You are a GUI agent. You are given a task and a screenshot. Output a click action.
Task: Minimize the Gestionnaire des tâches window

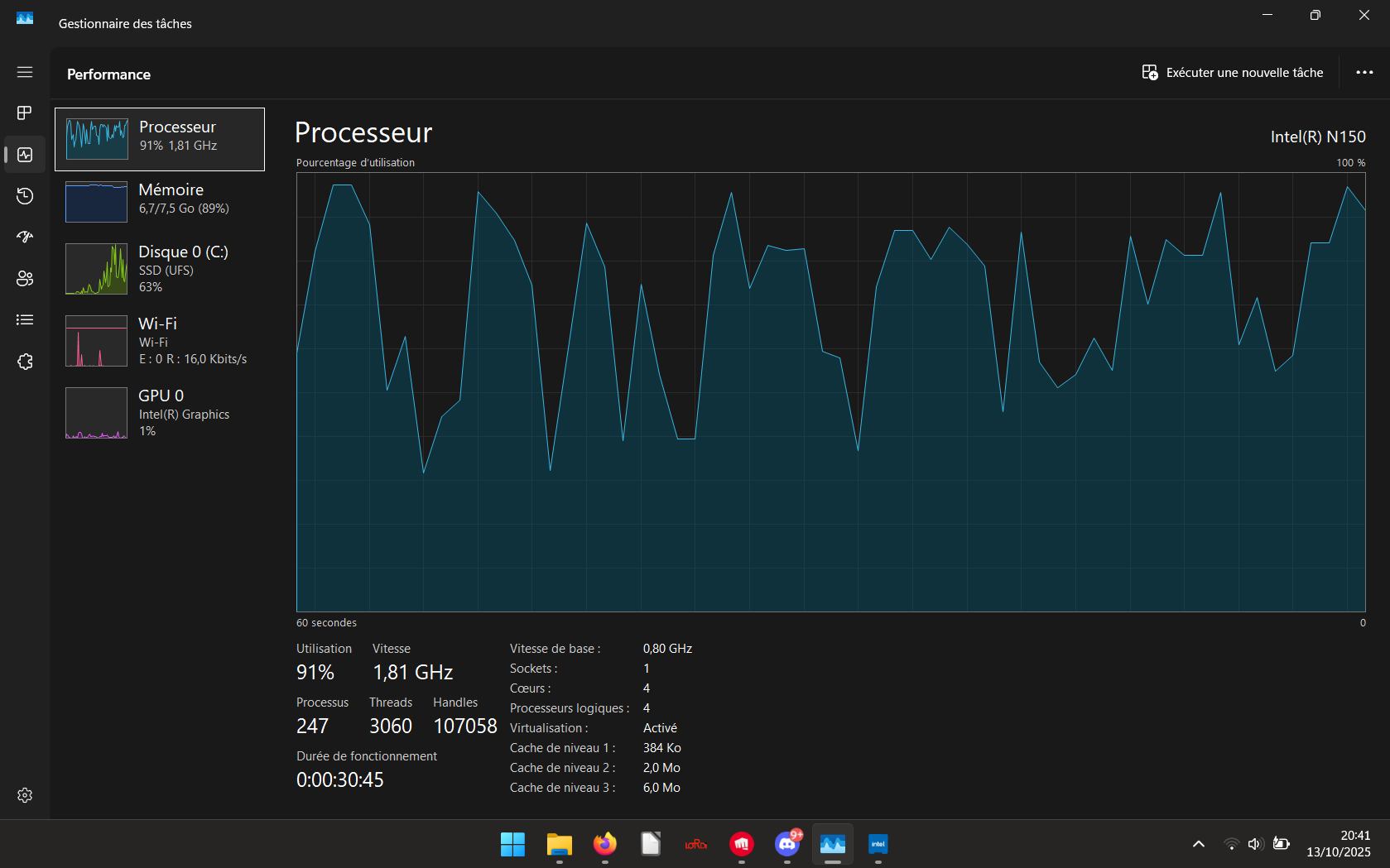(x=1267, y=15)
